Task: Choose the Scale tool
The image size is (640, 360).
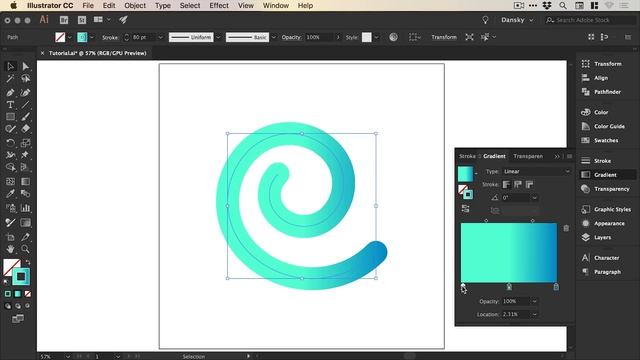Action: coord(25,143)
